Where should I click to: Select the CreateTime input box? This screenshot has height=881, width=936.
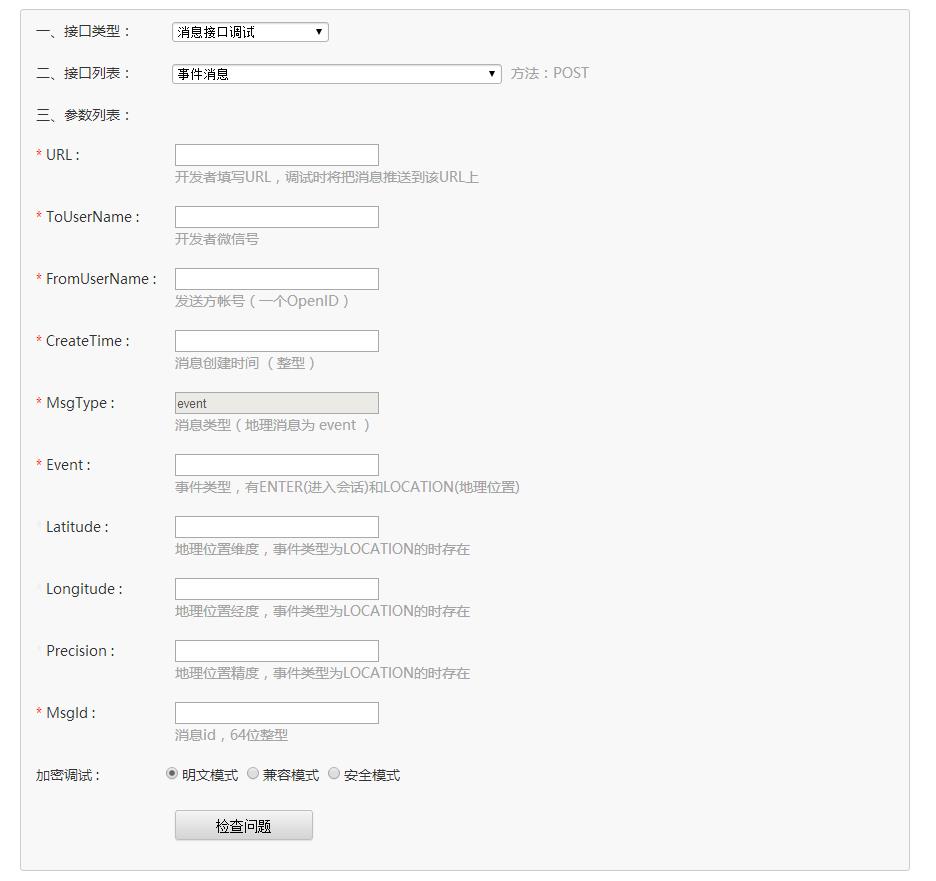(276, 340)
